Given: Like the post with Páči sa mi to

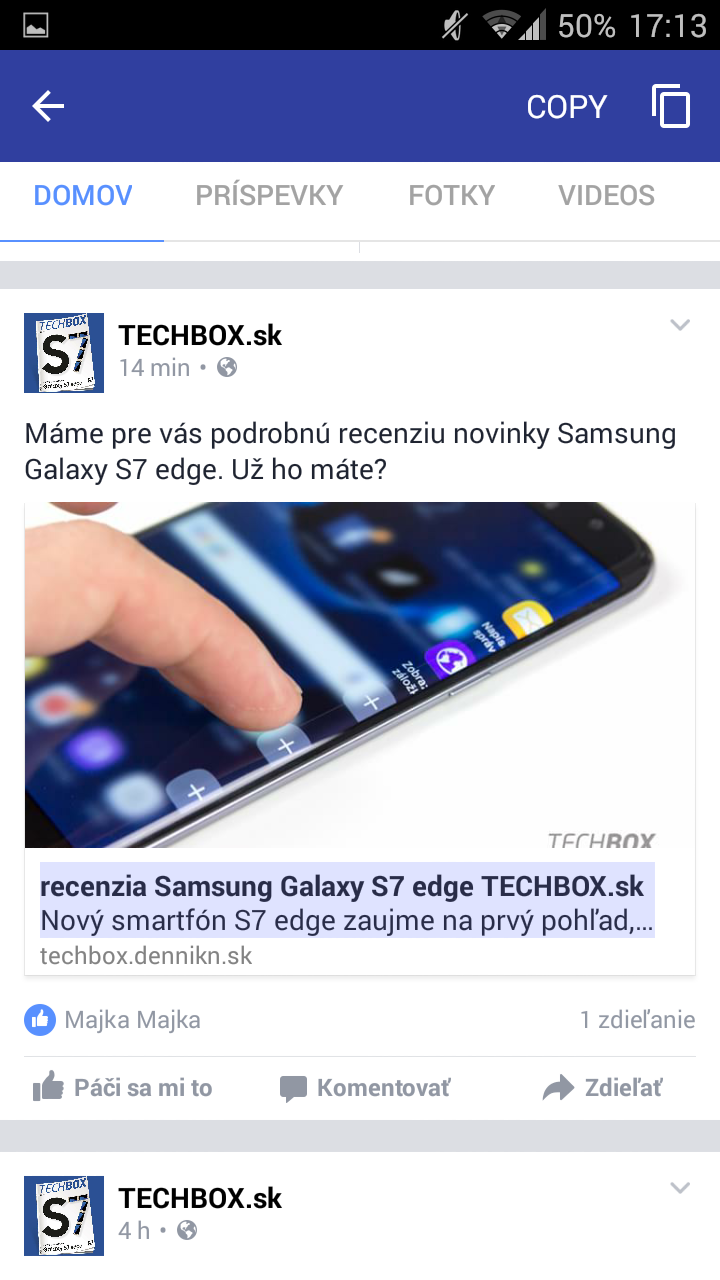Looking at the screenshot, I should [x=122, y=1088].
